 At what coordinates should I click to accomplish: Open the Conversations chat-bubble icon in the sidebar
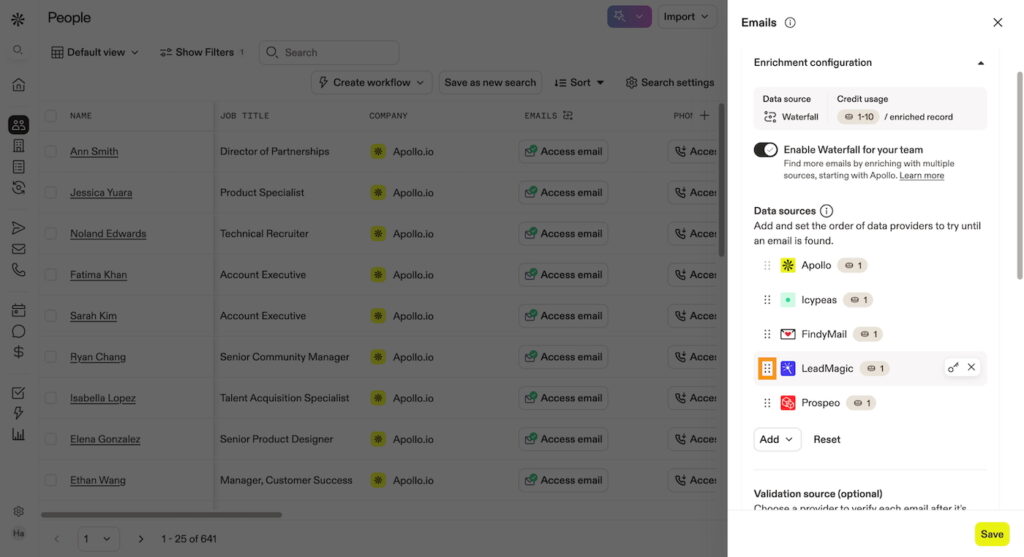click(18, 331)
